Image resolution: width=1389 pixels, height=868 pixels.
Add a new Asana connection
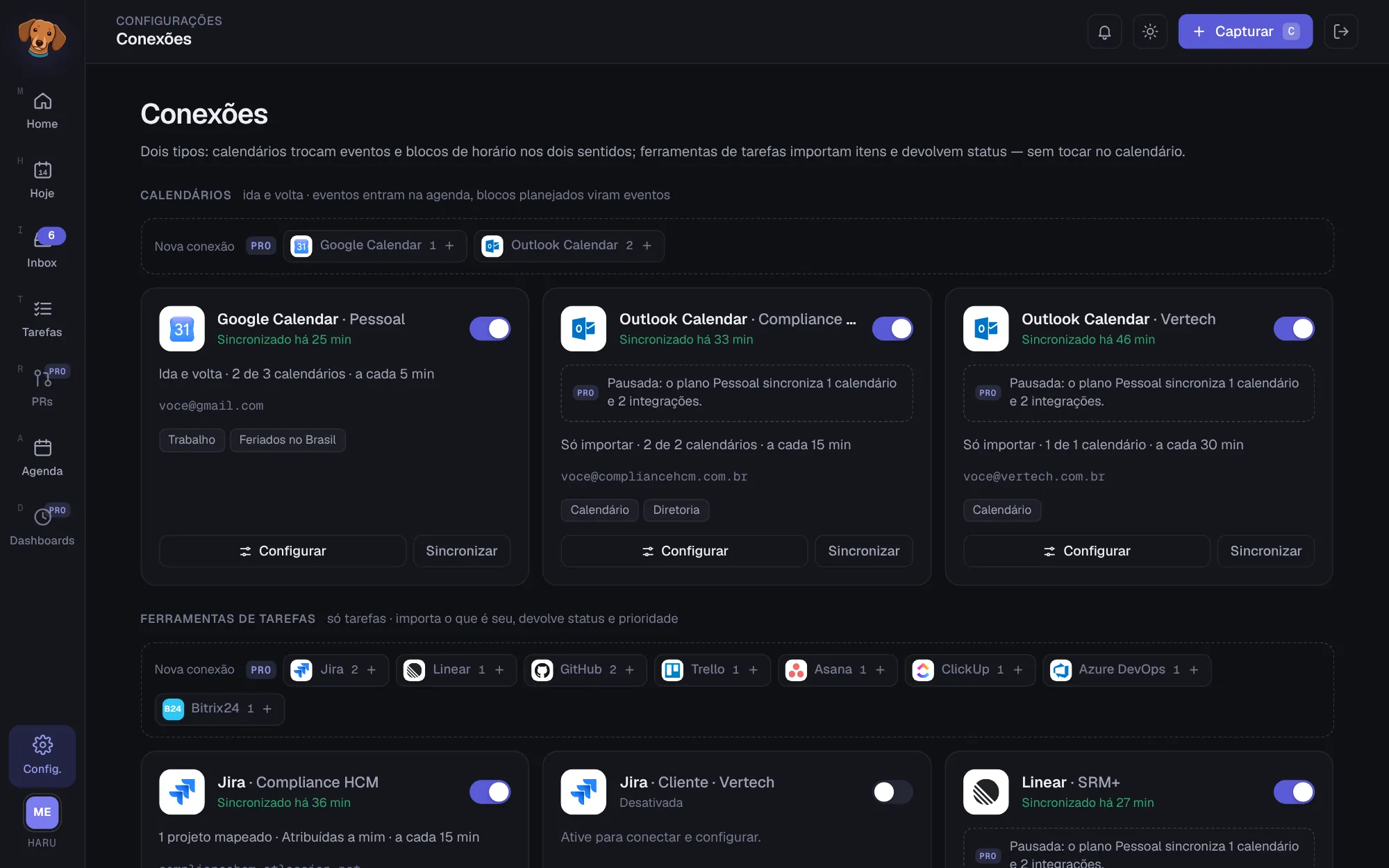[838, 670]
